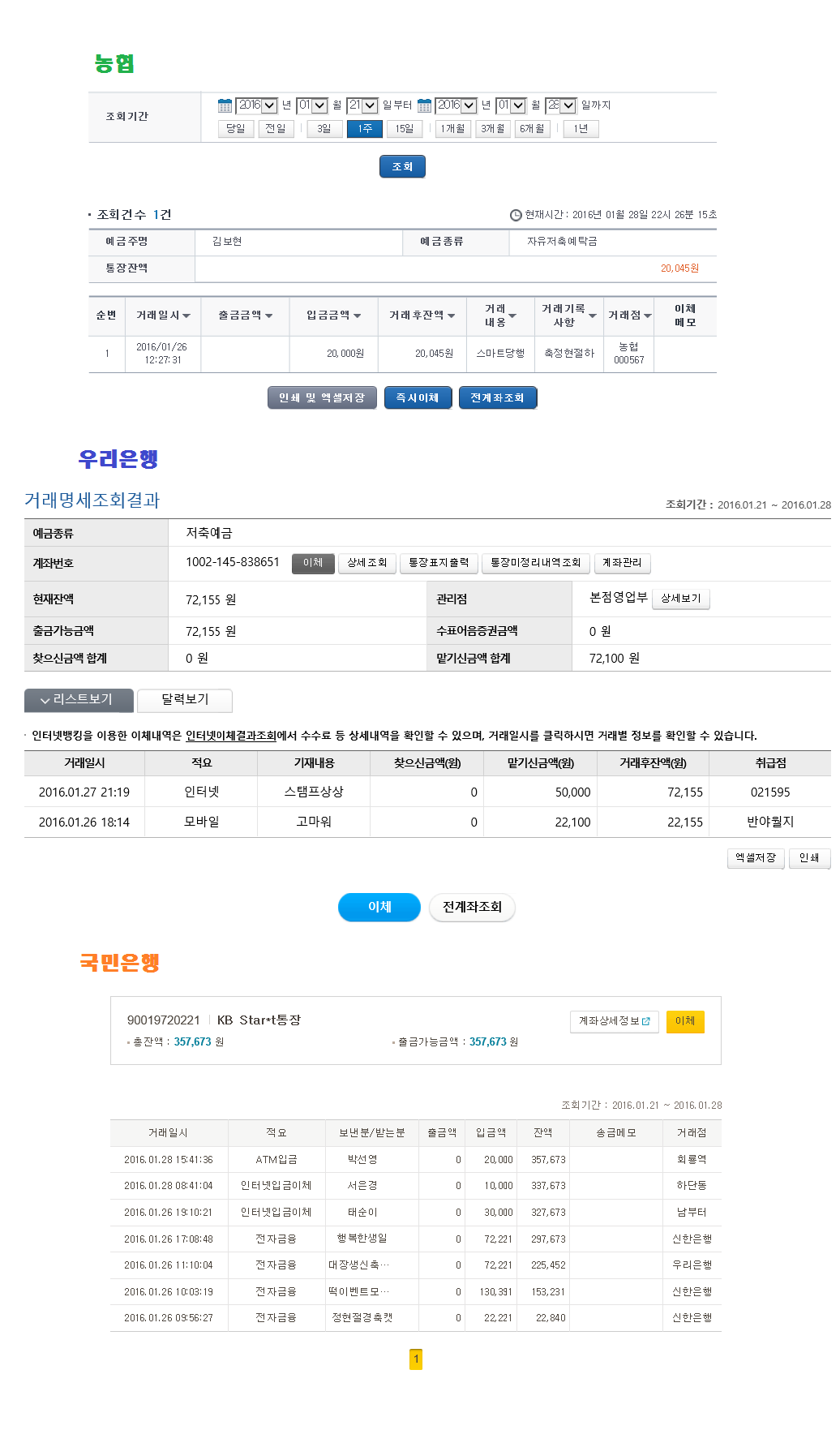
Task: Open the 인터넷이체결과조회 link
Action: coord(231,736)
